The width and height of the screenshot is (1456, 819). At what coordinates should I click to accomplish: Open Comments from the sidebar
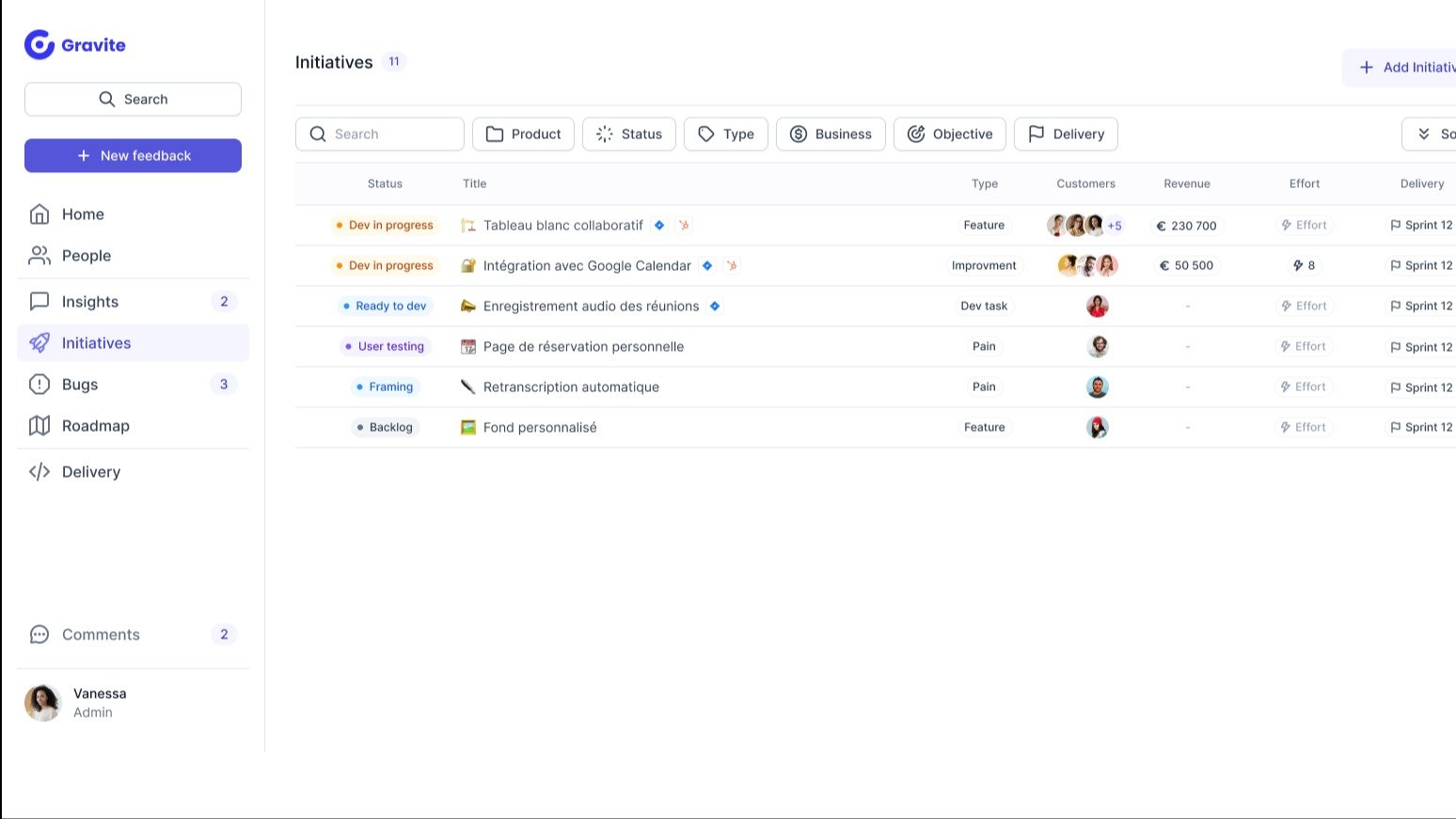tap(101, 635)
